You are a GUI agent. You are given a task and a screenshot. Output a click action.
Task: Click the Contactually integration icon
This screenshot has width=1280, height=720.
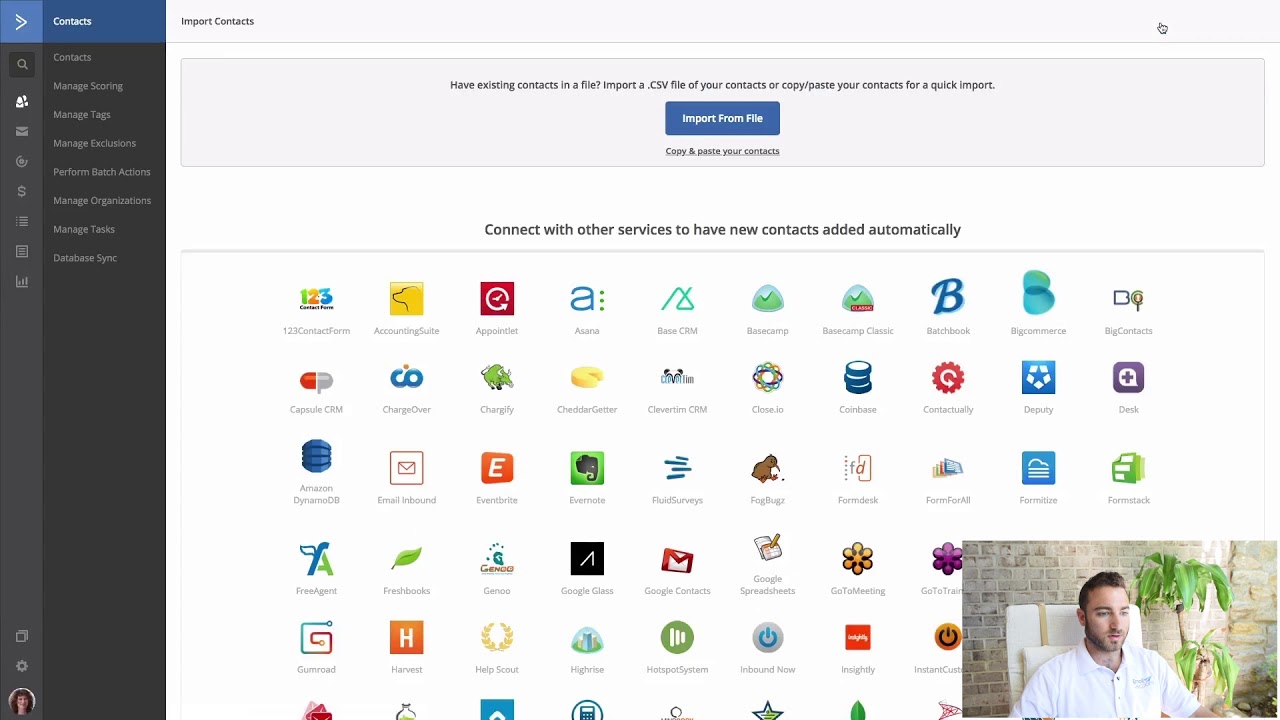(948, 377)
